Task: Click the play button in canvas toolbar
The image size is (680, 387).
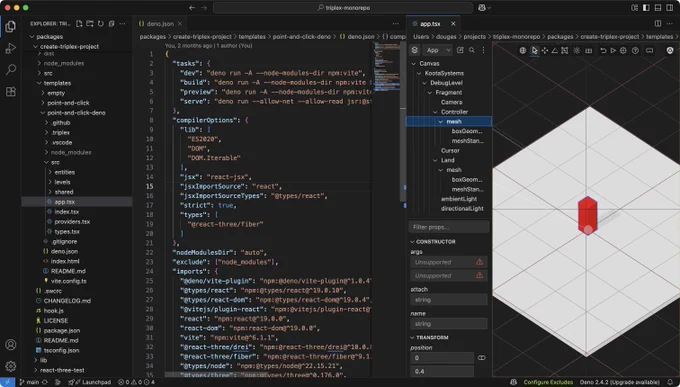Action: coord(613,51)
